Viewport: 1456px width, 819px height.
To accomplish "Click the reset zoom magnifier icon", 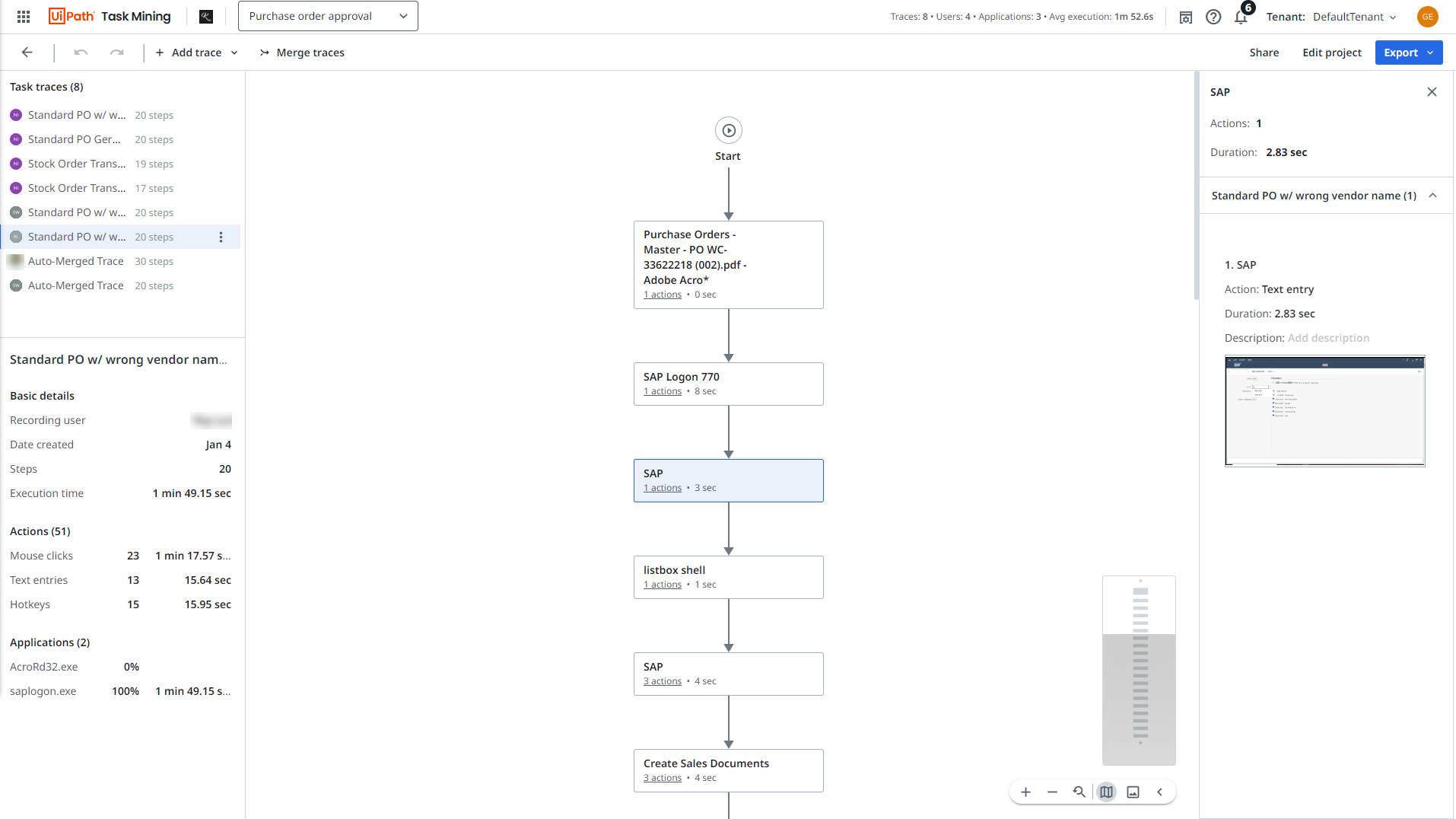I will point(1079,792).
